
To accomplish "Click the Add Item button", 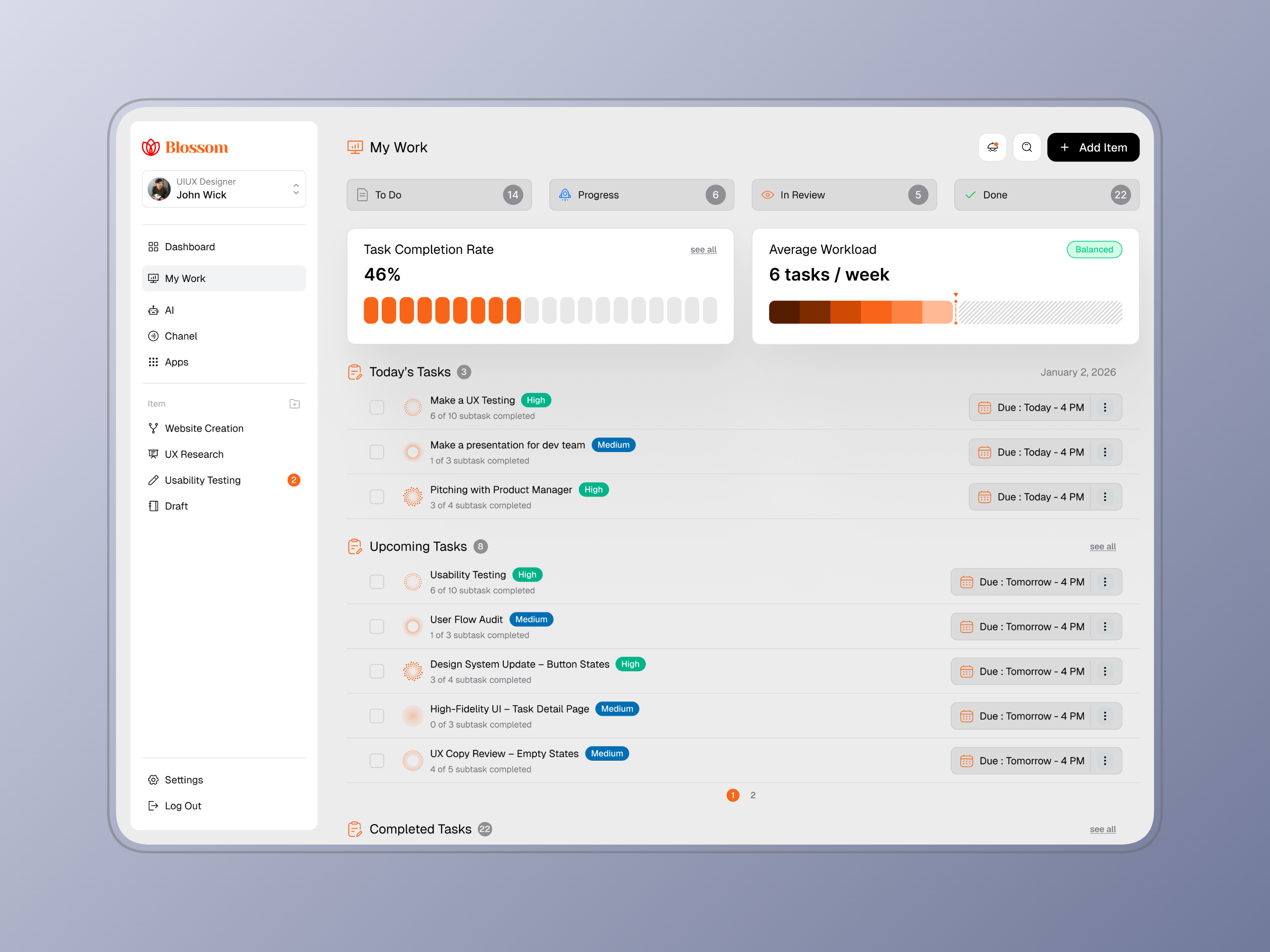I will [x=1093, y=147].
